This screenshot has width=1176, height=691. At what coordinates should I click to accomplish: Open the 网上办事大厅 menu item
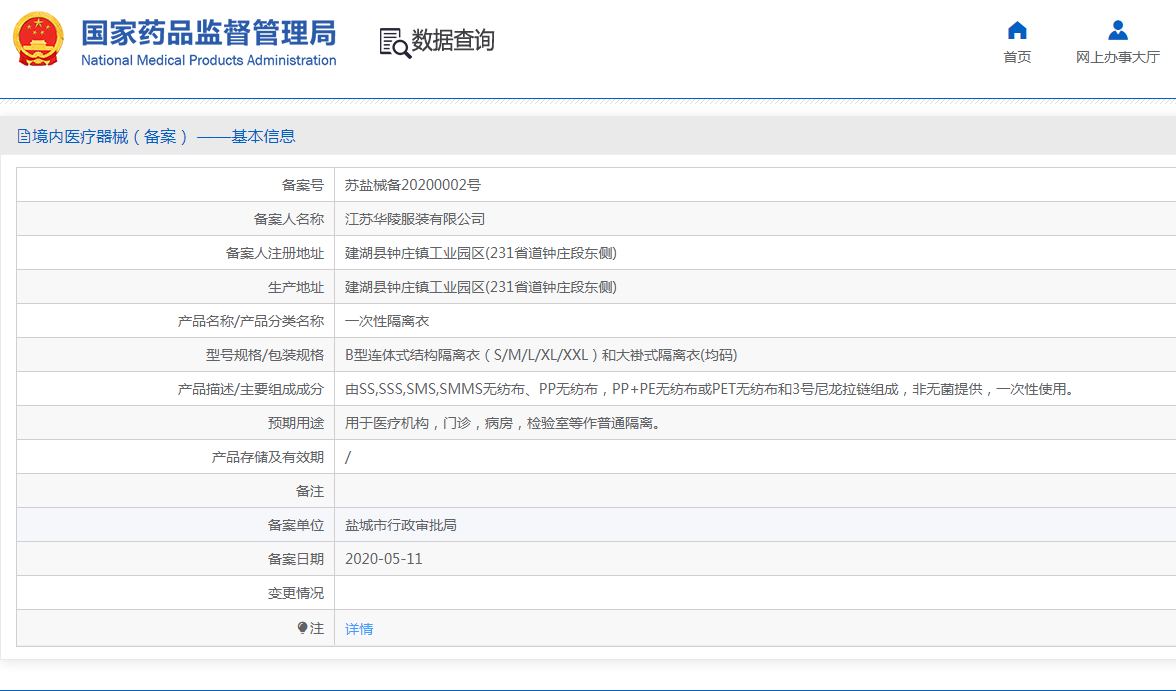(1117, 58)
